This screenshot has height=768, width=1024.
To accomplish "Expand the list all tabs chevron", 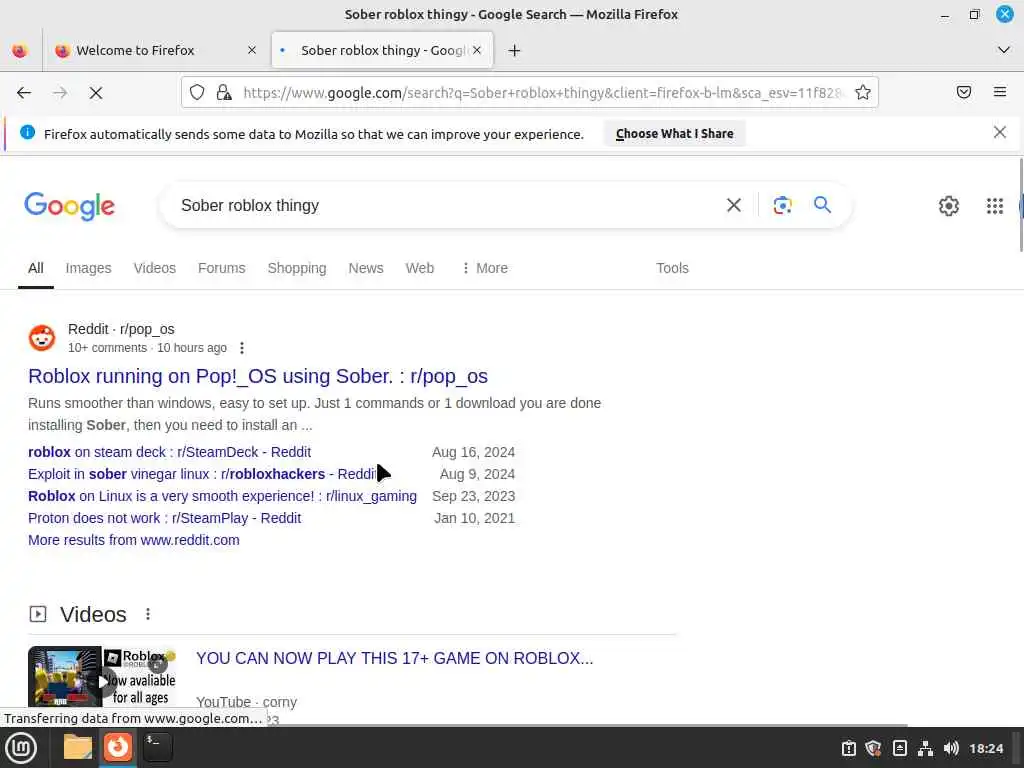I will (1004, 50).
